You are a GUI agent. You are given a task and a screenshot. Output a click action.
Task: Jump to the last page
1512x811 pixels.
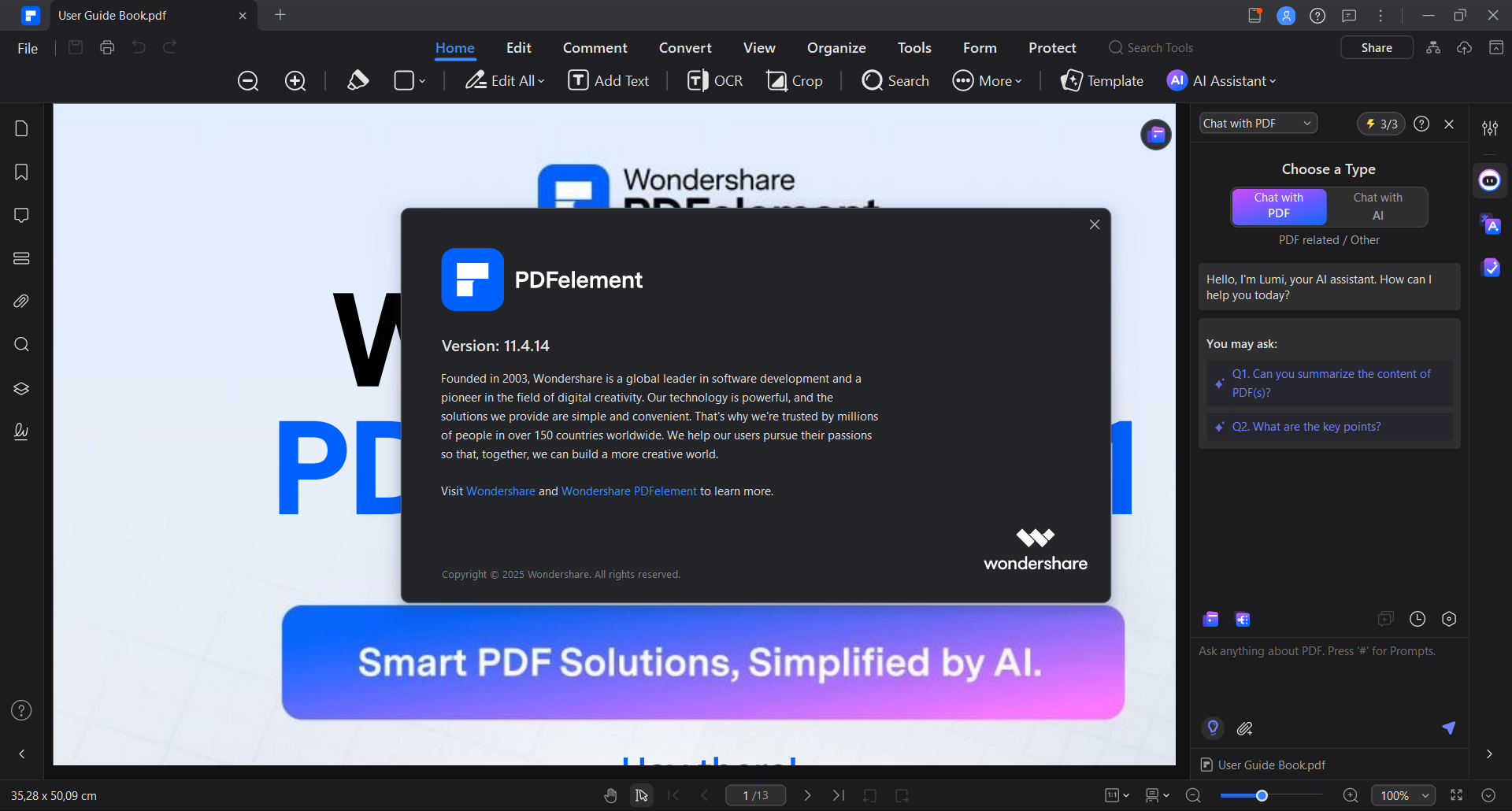click(x=839, y=795)
